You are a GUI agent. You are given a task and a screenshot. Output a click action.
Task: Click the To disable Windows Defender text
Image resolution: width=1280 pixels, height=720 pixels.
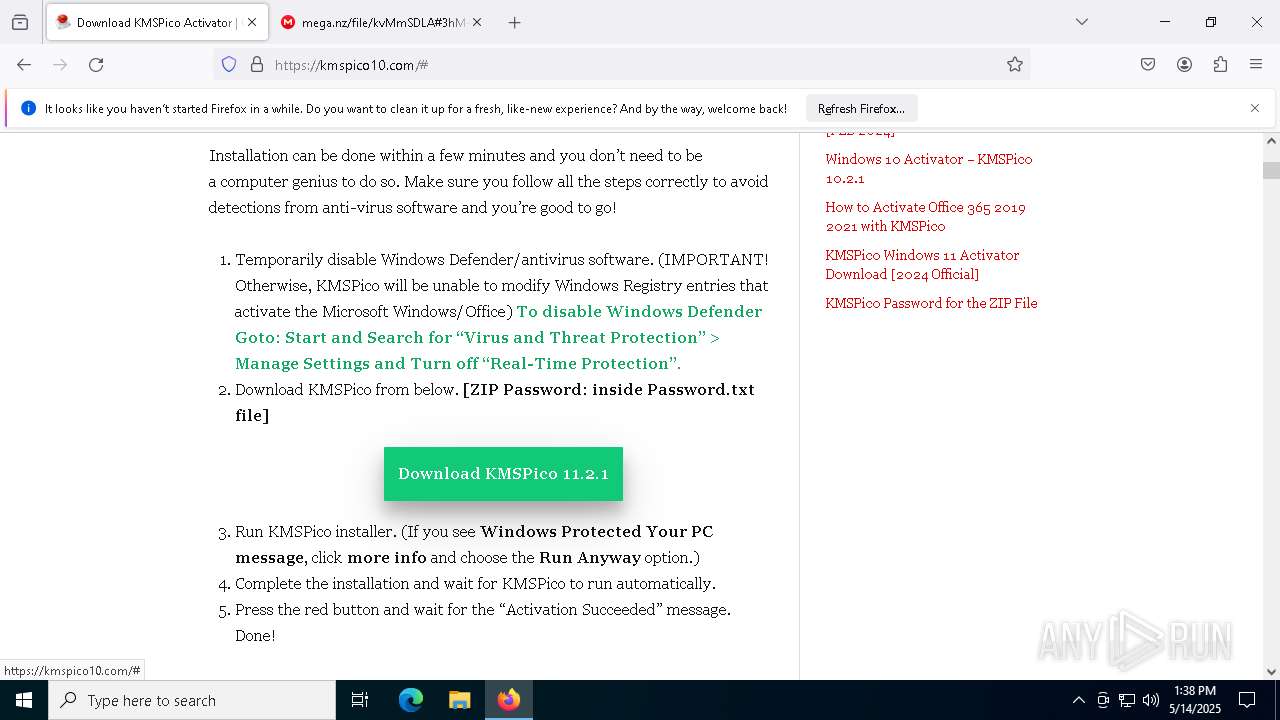click(x=498, y=337)
